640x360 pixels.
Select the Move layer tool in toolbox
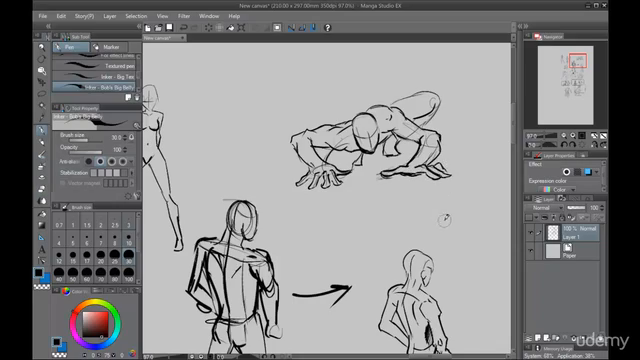[42, 82]
